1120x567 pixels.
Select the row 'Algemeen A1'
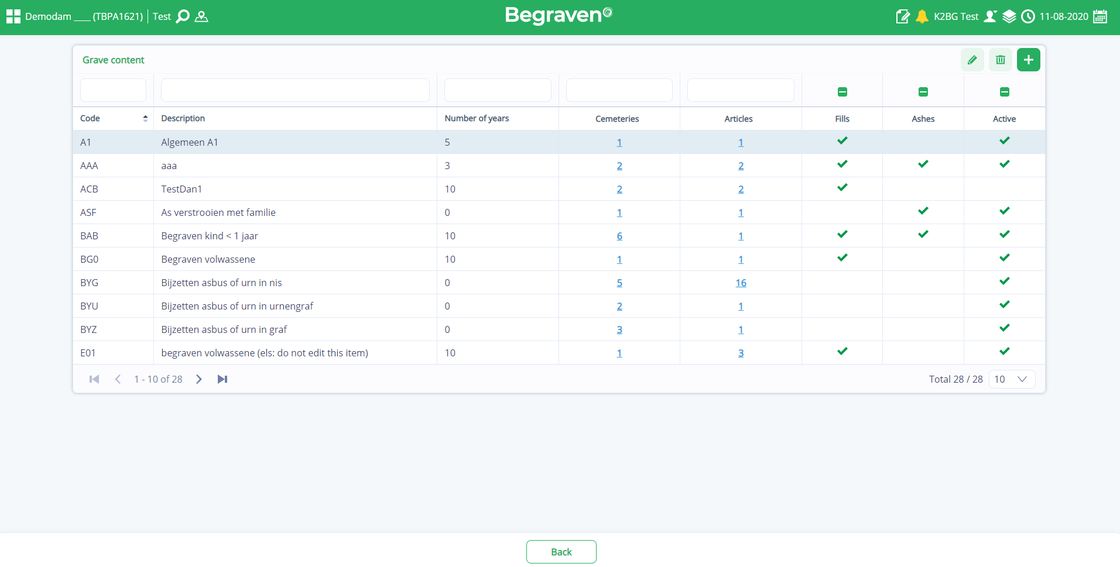(x=559, y=142)
